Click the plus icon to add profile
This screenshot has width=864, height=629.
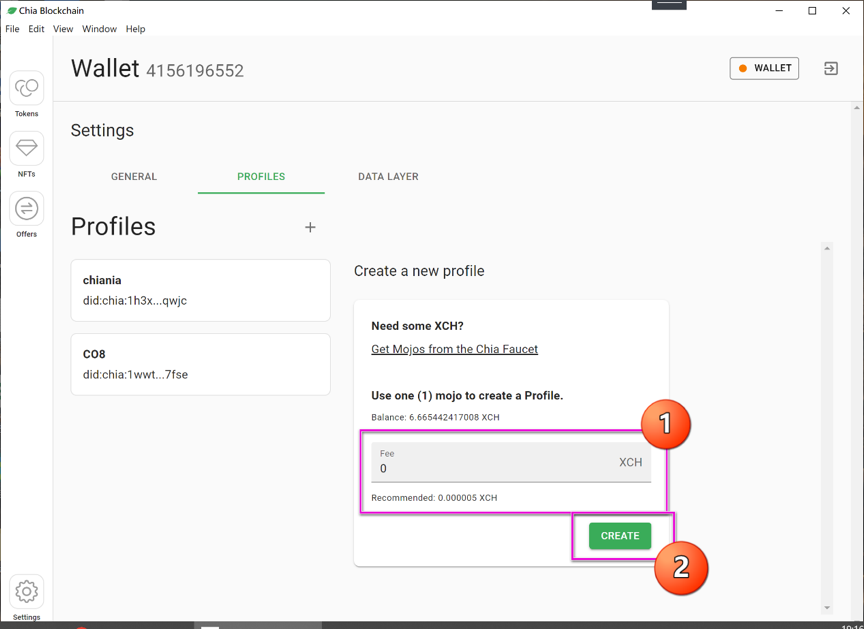[310, 227]
